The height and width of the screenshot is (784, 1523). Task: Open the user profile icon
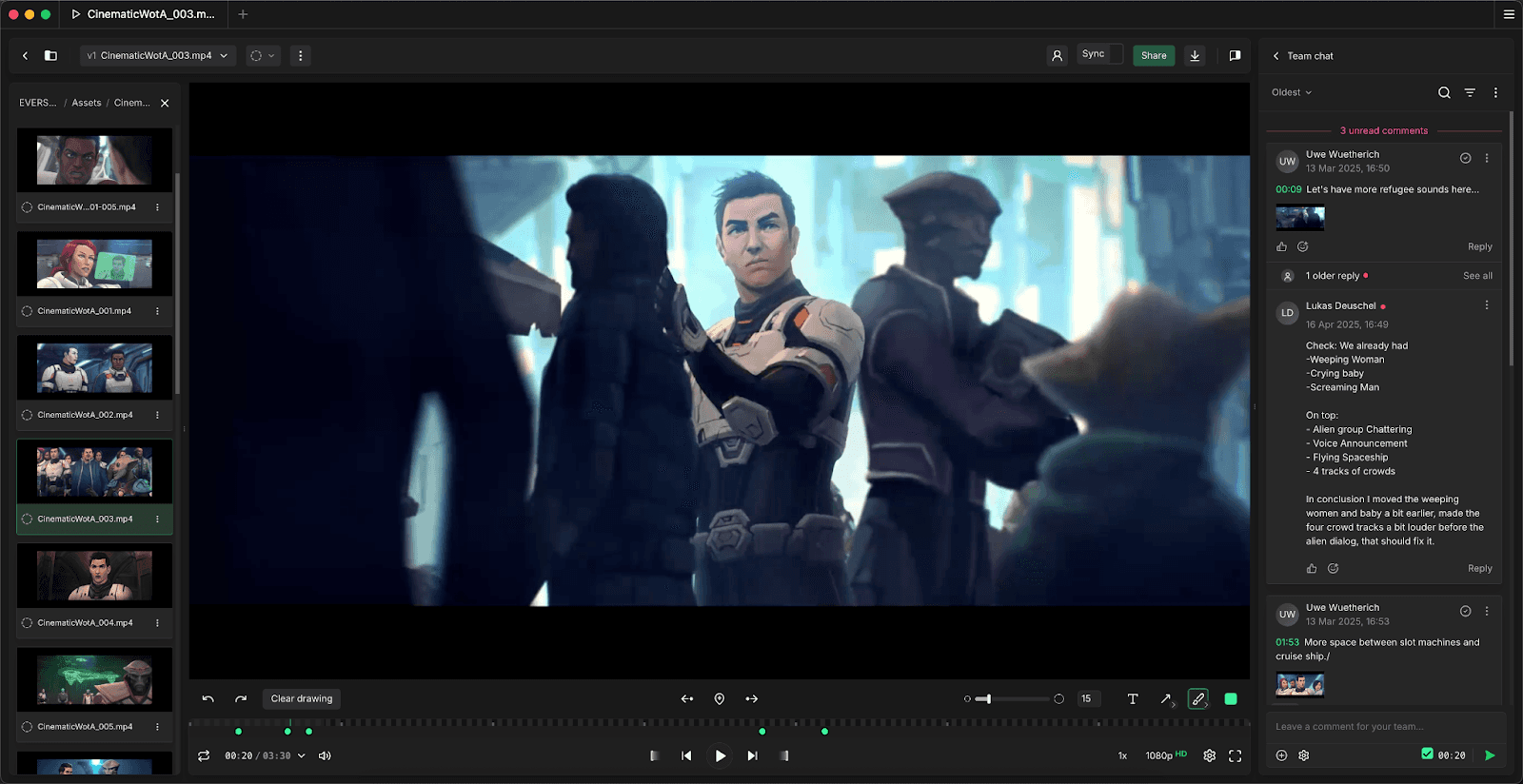click(1057, 55)
